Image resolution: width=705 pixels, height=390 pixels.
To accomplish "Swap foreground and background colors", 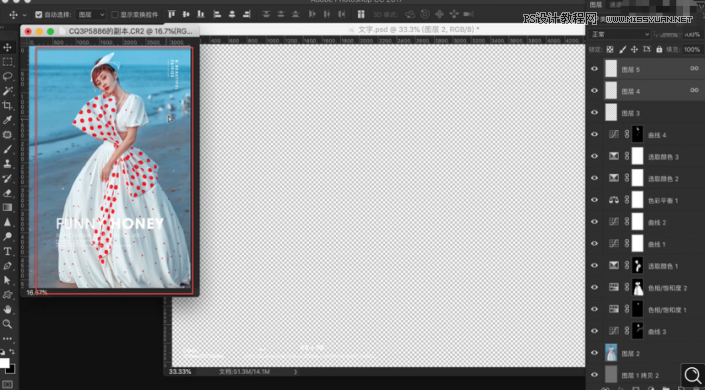I will pyautogui.click(x=12, y=351).
